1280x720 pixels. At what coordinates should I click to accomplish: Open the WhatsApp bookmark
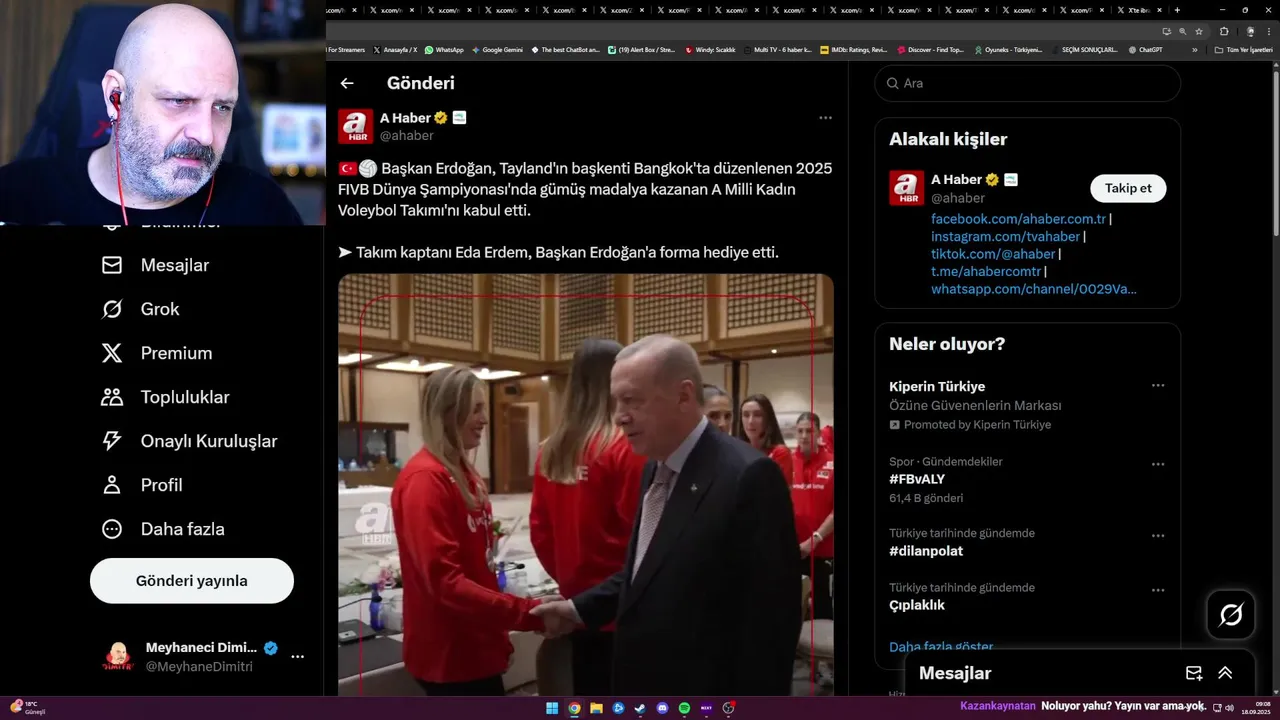click(x=444, y=49)
